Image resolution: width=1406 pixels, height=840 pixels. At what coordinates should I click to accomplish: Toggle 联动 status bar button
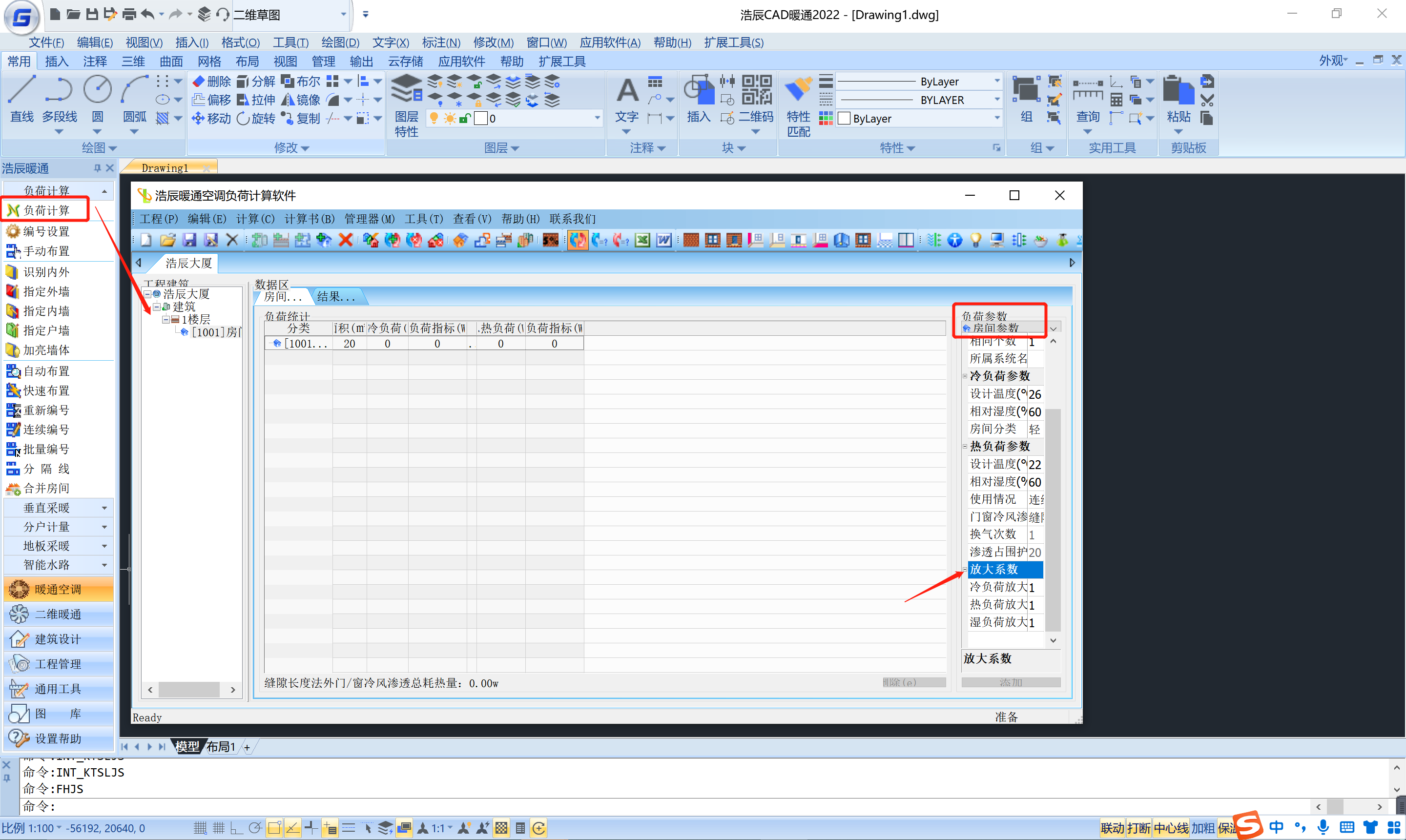[1112, 829]
